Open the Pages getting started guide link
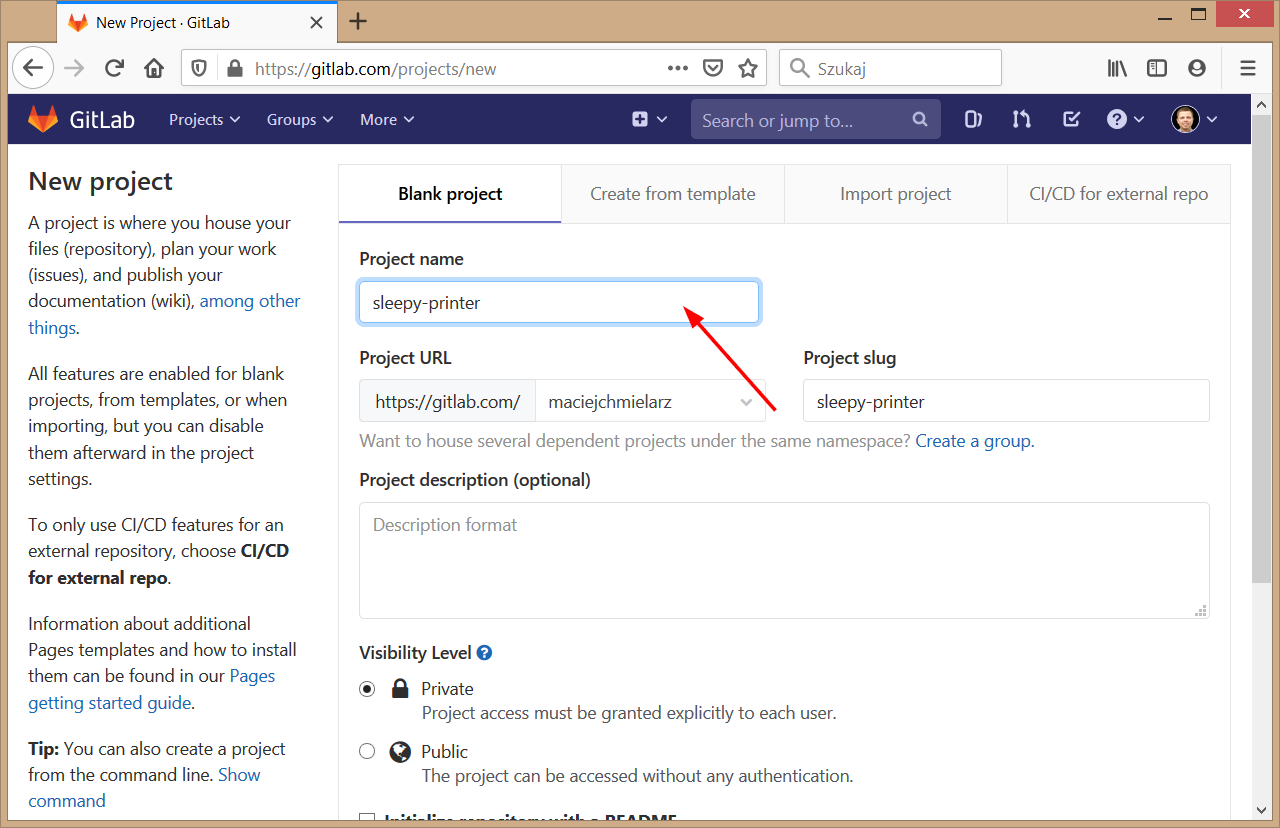Viewport: 1280px width, 828px height. tap(110, 703)
